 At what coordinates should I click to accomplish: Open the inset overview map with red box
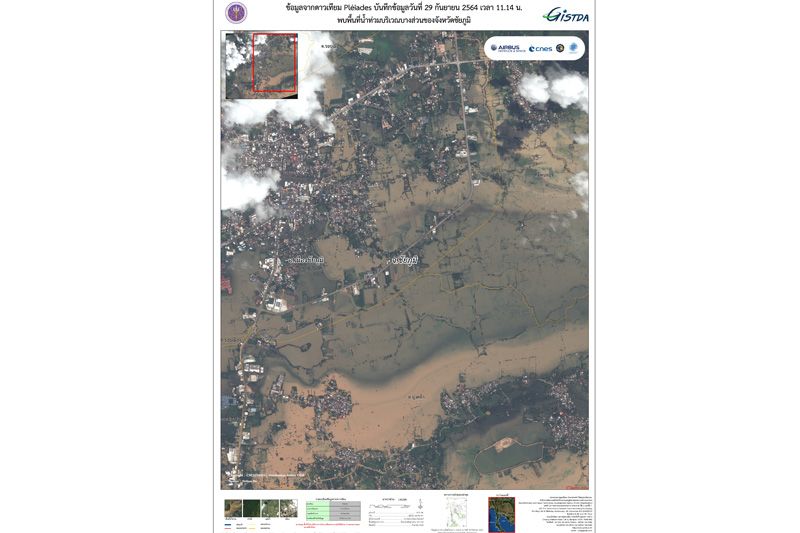tap(261, 65)
